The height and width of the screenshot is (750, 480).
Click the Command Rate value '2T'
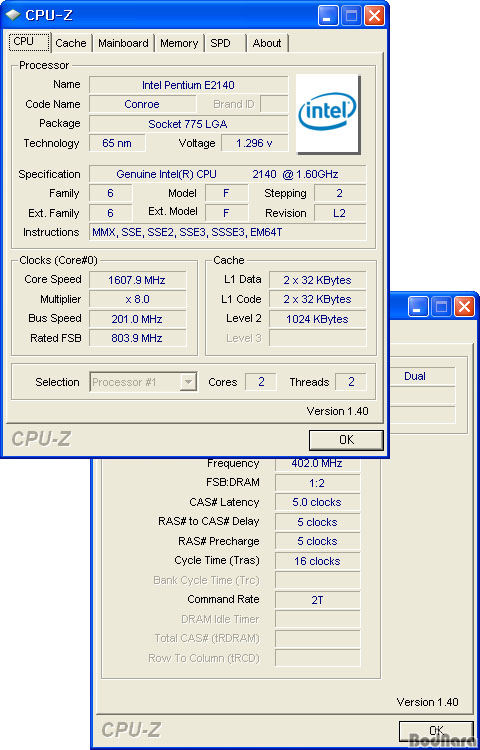317,600
